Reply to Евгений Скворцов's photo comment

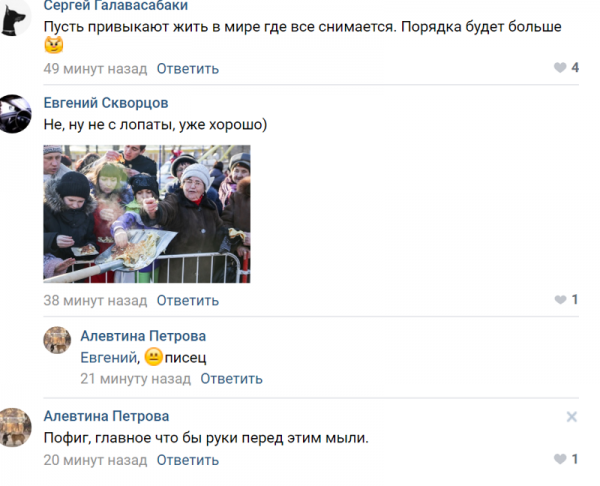pos(188,301)
